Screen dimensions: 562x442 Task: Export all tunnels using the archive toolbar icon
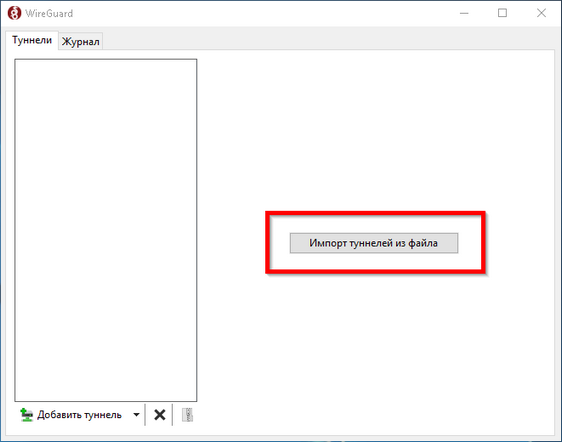click(x=187, y=415)
